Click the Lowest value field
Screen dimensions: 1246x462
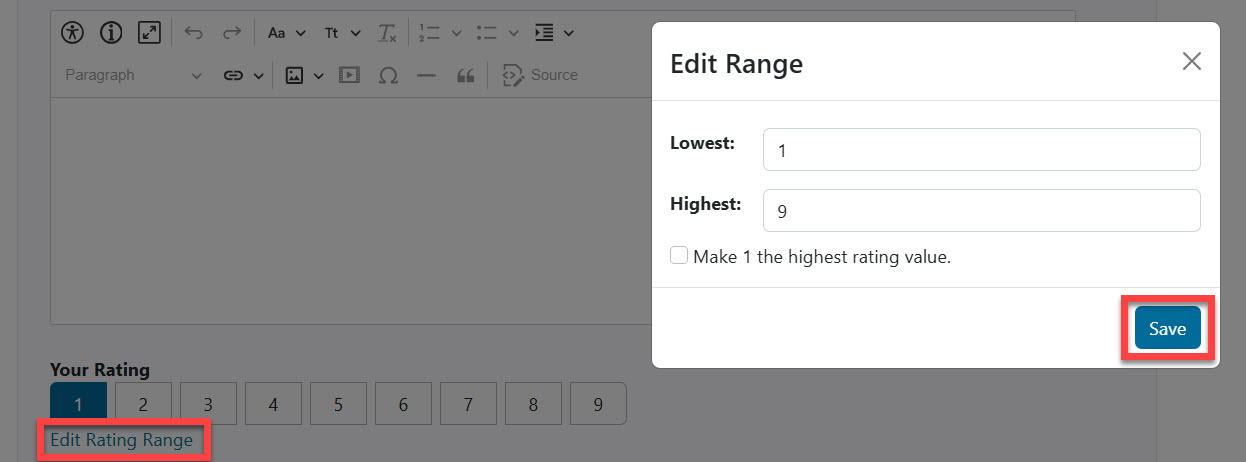[981, 150]
